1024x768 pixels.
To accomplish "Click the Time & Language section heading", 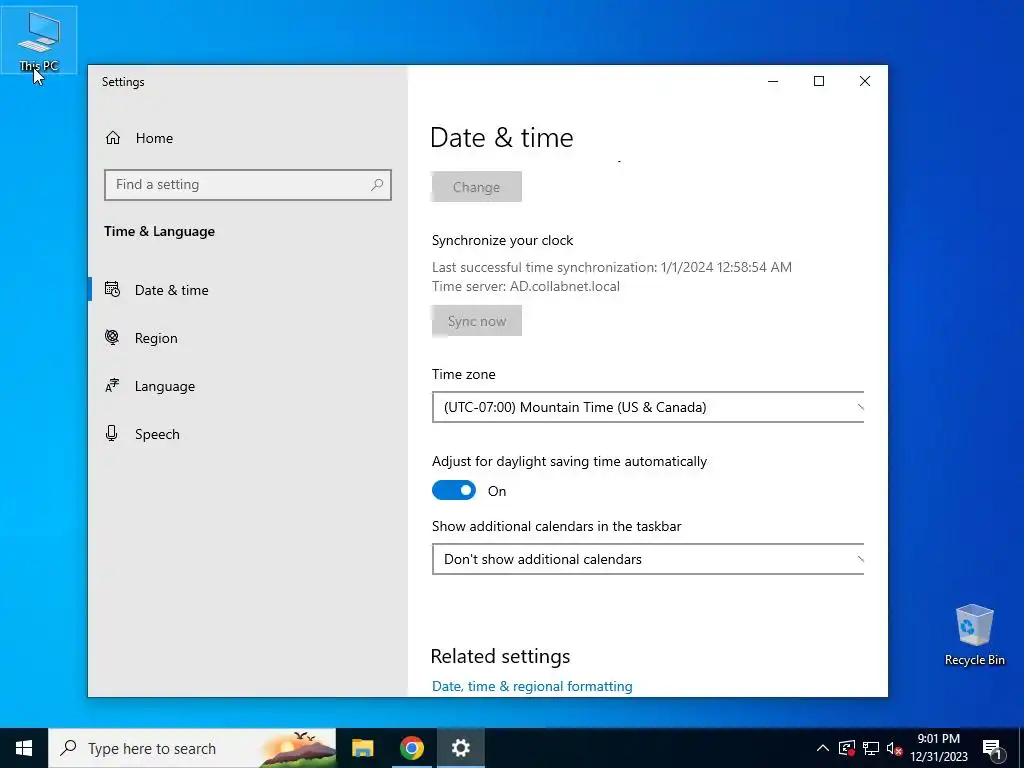I will pos(159,231).
